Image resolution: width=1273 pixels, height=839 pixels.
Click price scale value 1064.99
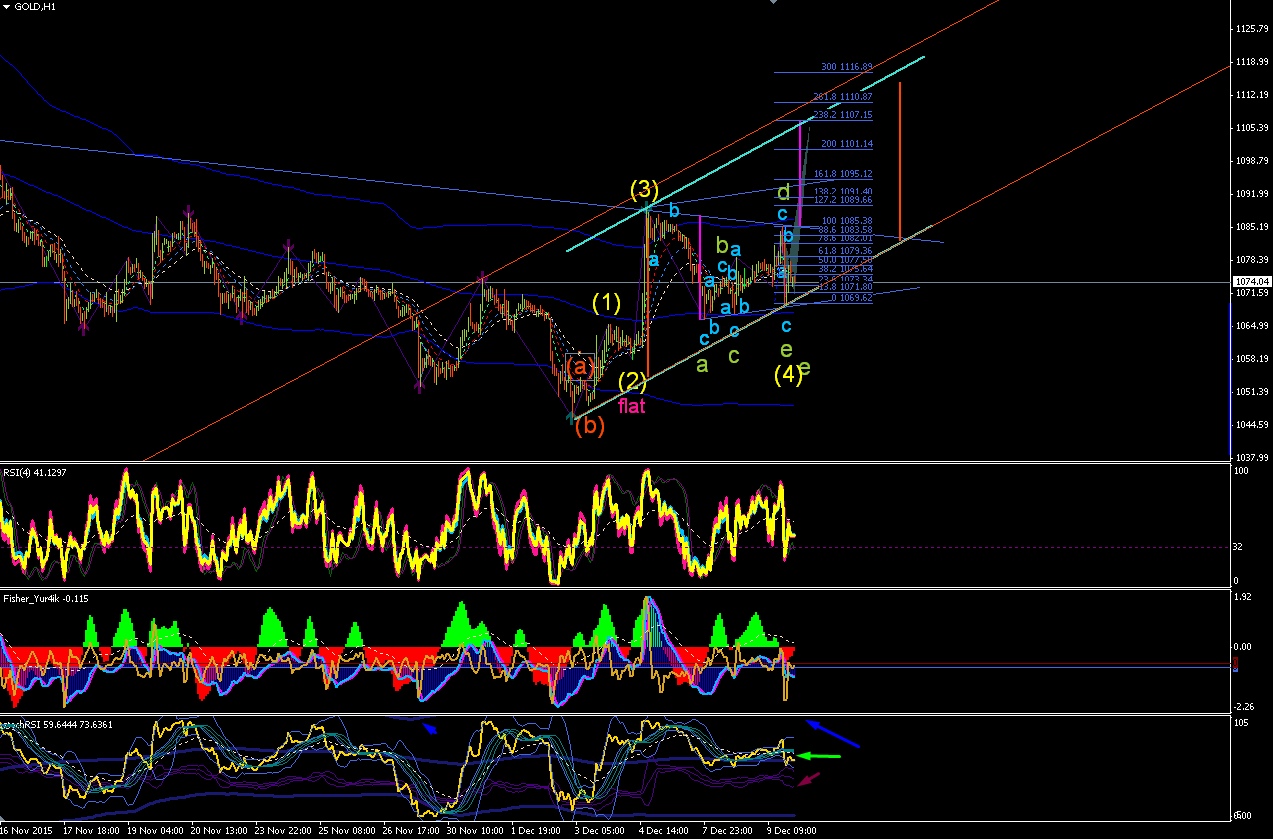(1252, 326)
